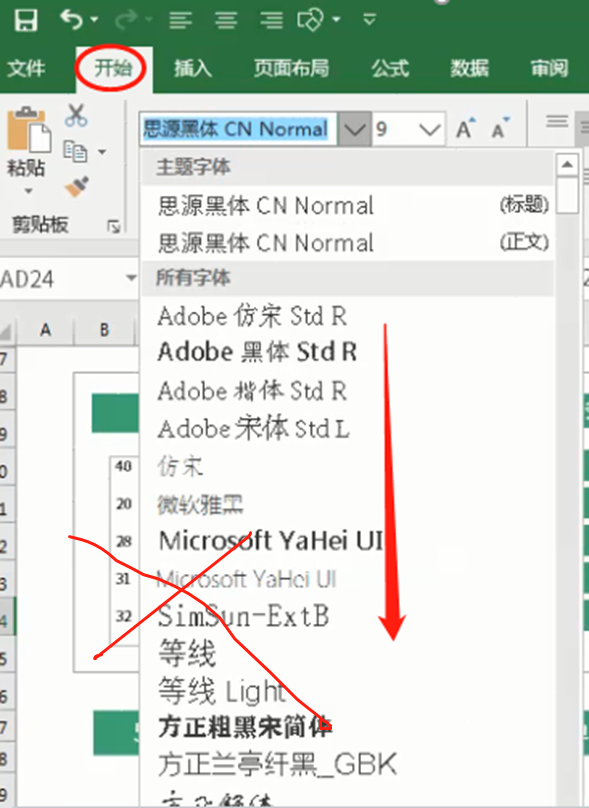Choose Adobe 仿宋 Std R font

click(x=348, y=316)
